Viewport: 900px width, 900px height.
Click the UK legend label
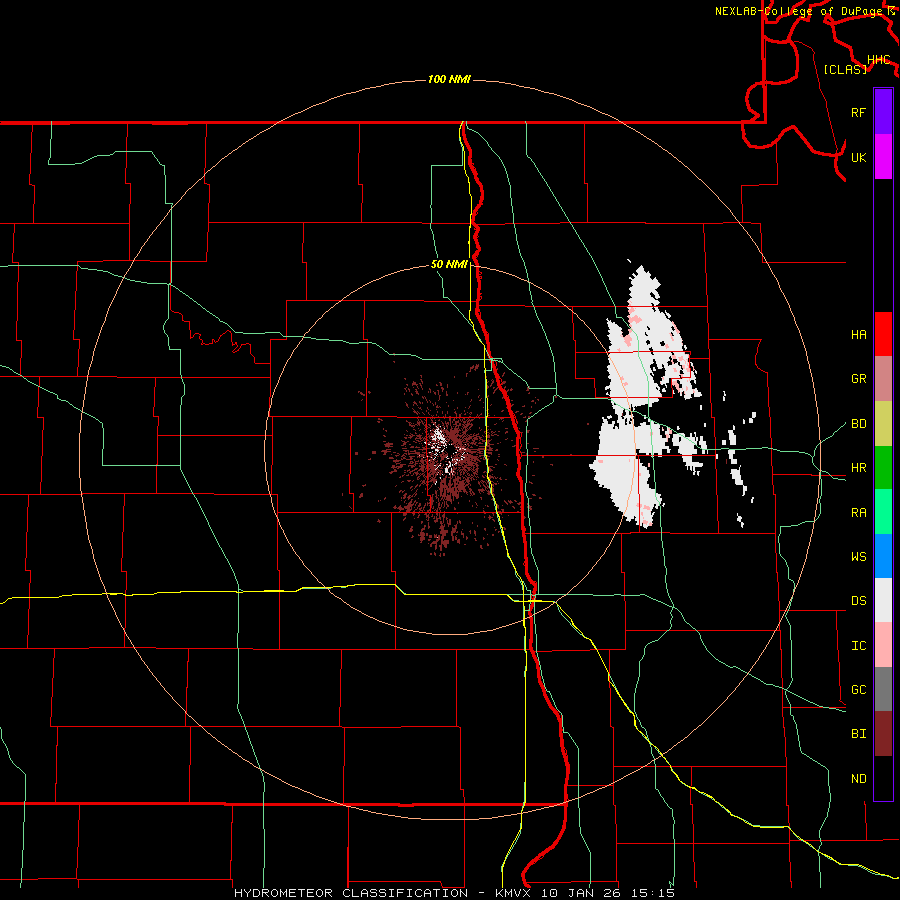point(858,157)
